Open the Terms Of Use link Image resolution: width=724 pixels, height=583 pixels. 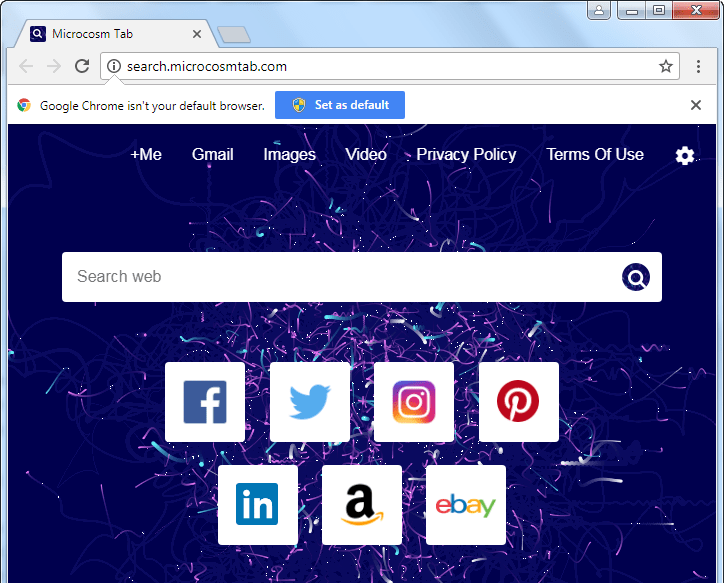[x=595, y=154]
